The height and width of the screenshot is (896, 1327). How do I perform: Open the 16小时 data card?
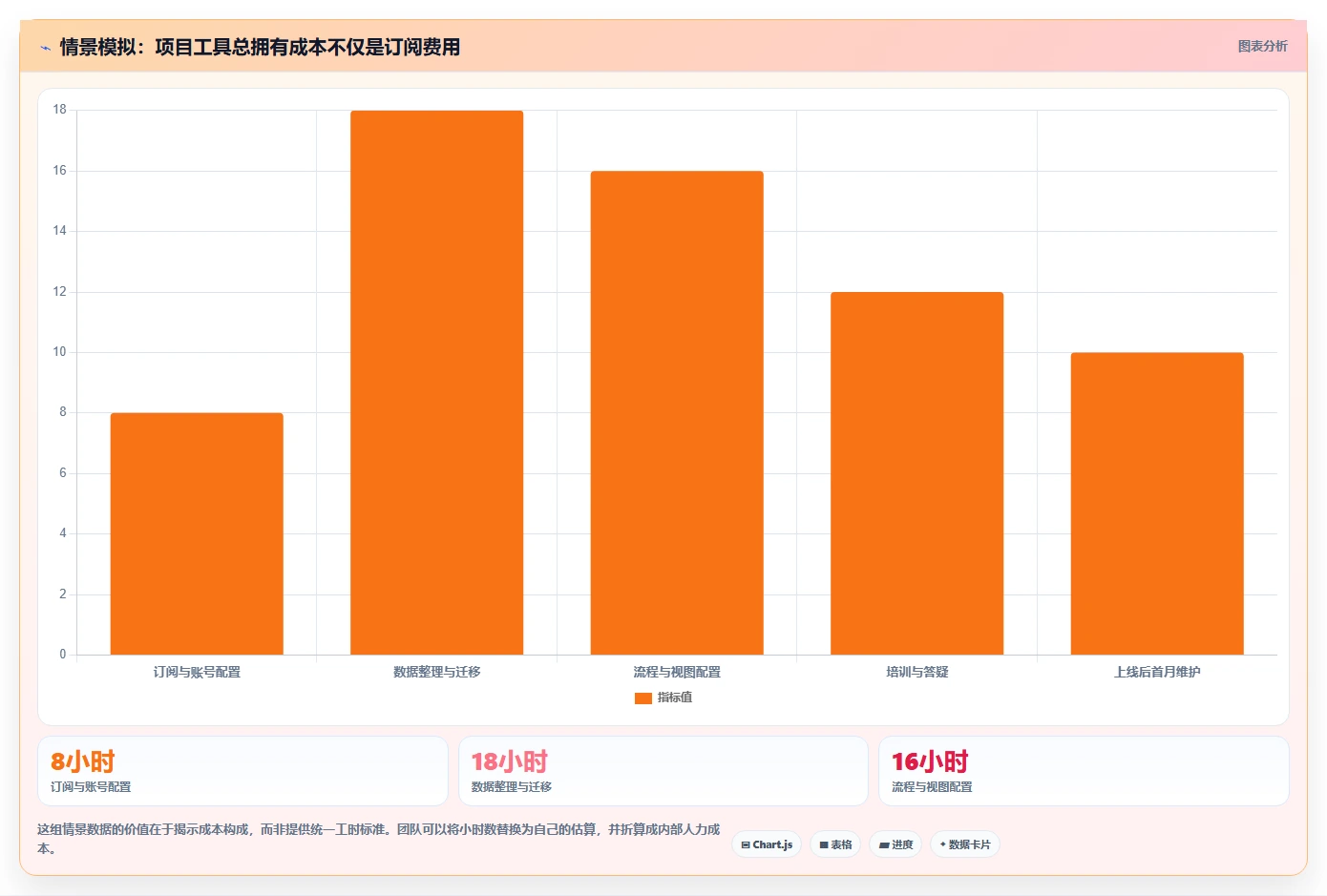[1084, 771]
